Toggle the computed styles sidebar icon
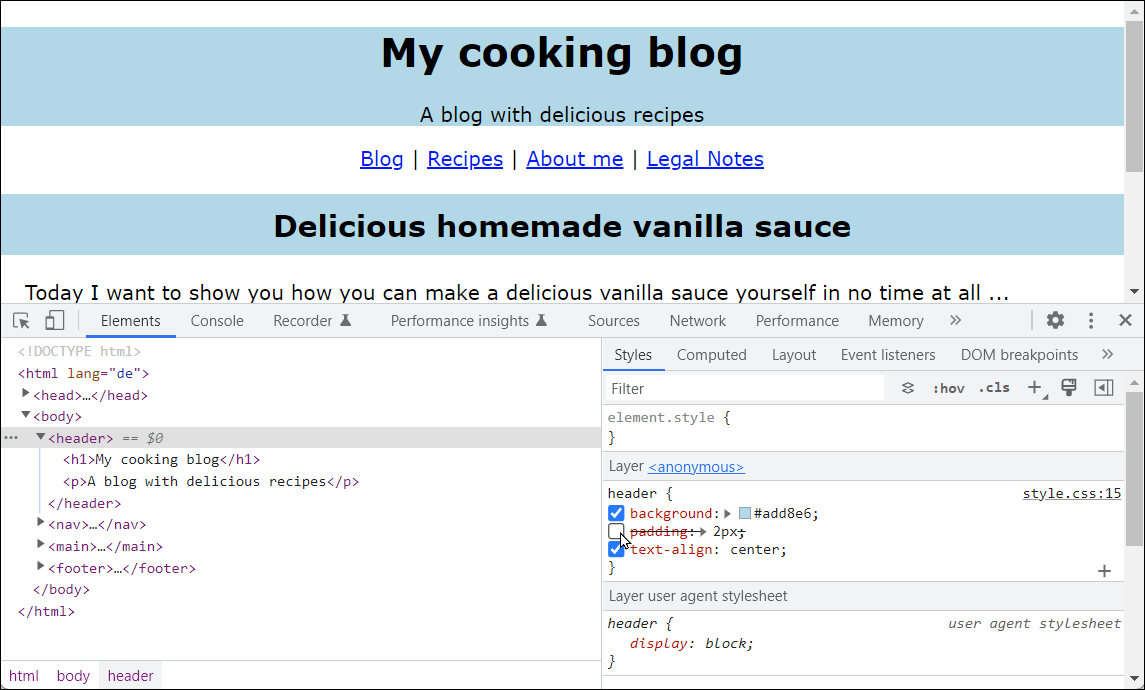The image size is (1145, 690). point(1104,388)
